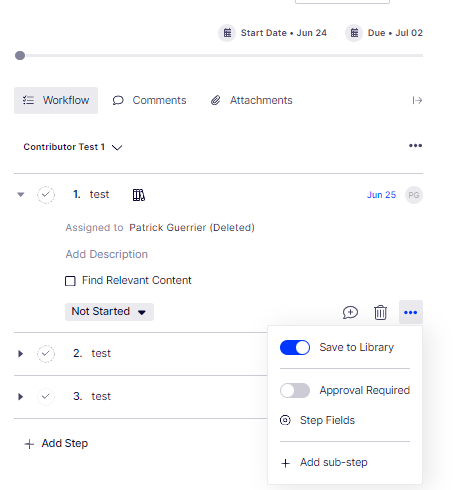Image resolution: width=453 pixels, height=490 pixels.
Task: Mark step 1 complete via its checkmark circle
Action: tap(46, 195)
